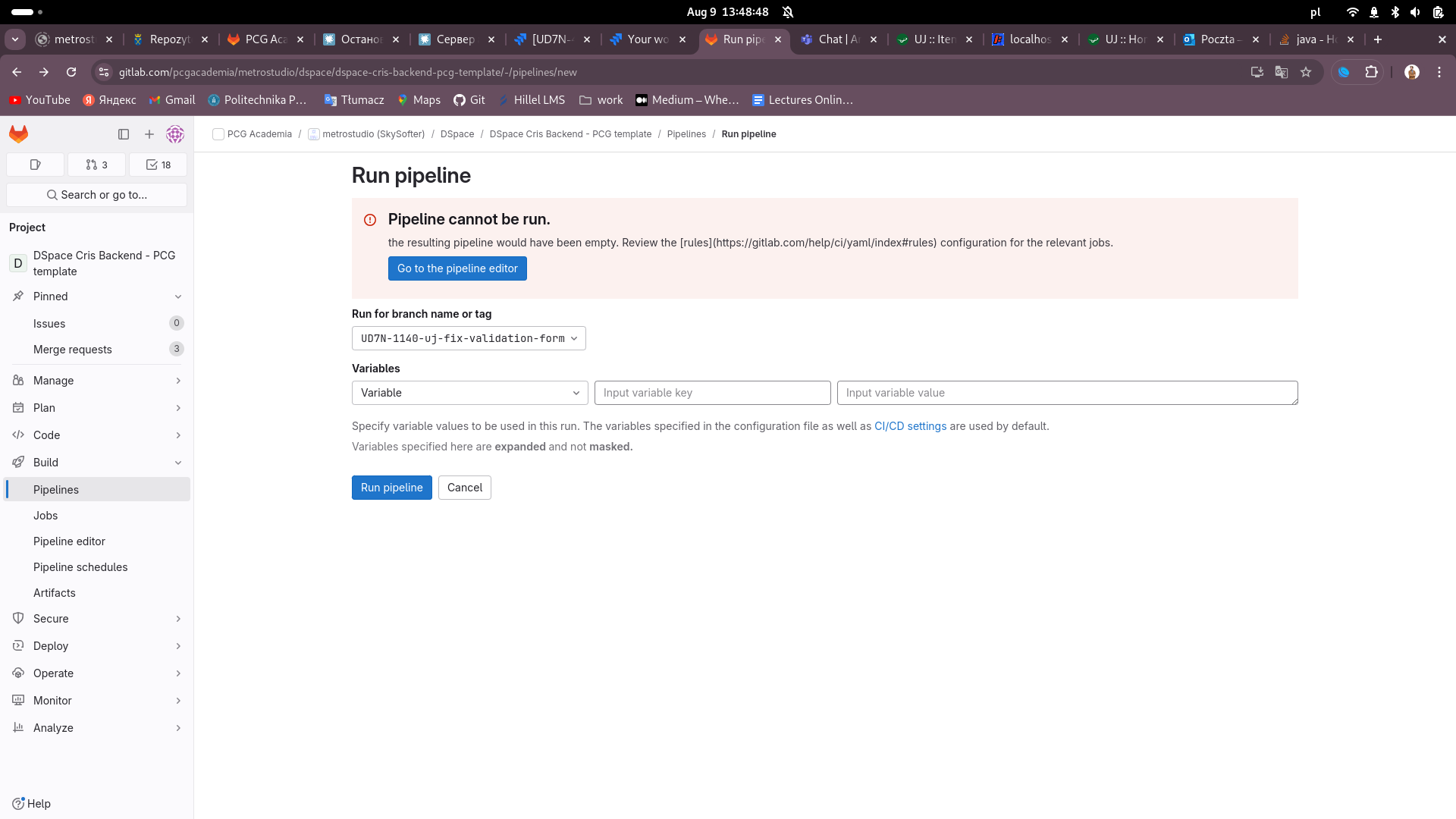Bookmark page with star icon
Screen dimensions: 1456x819
click(1306, 72)
